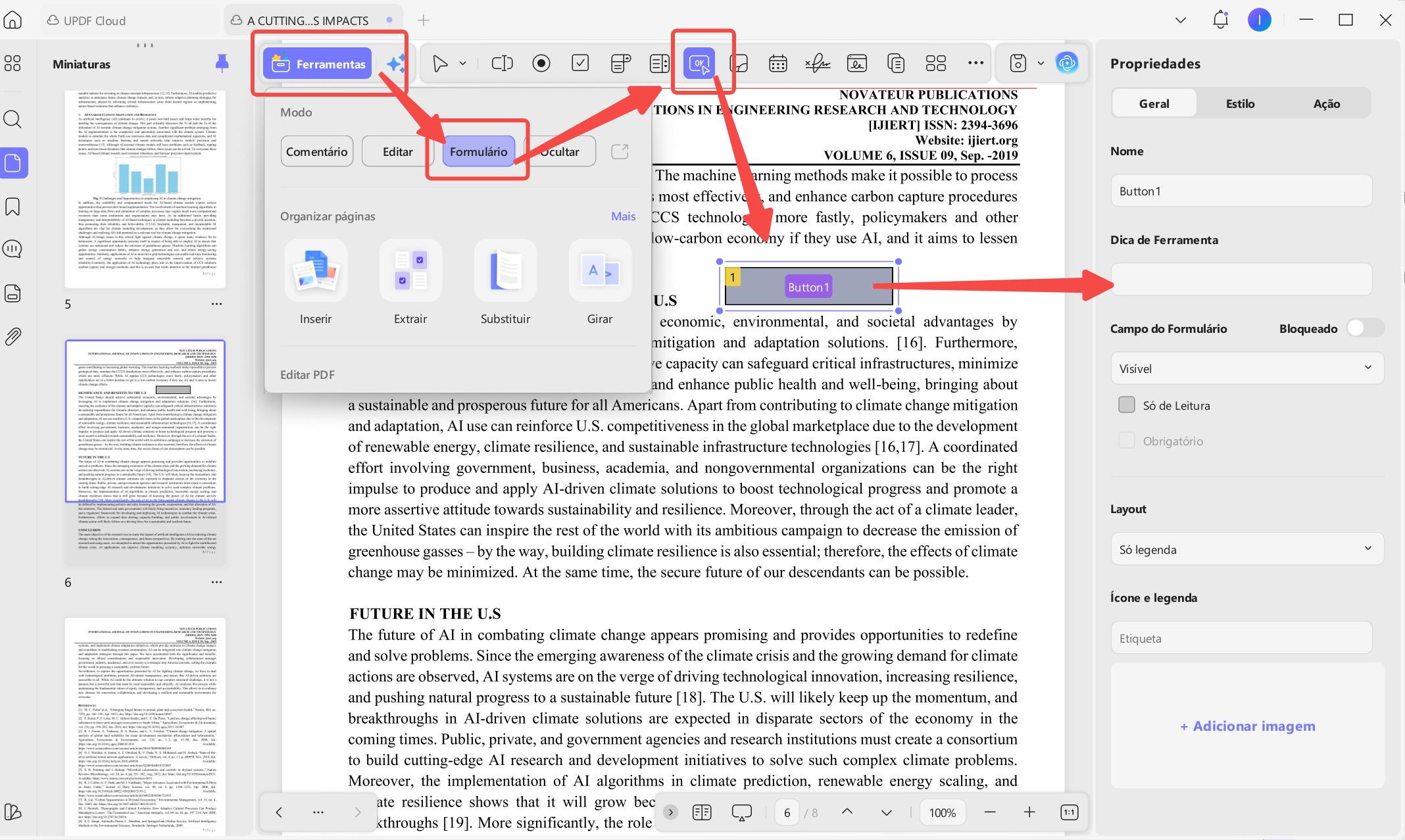1405x840 pixels.
Task: Choose Formulário mode
Action: (x=478, y=151)
